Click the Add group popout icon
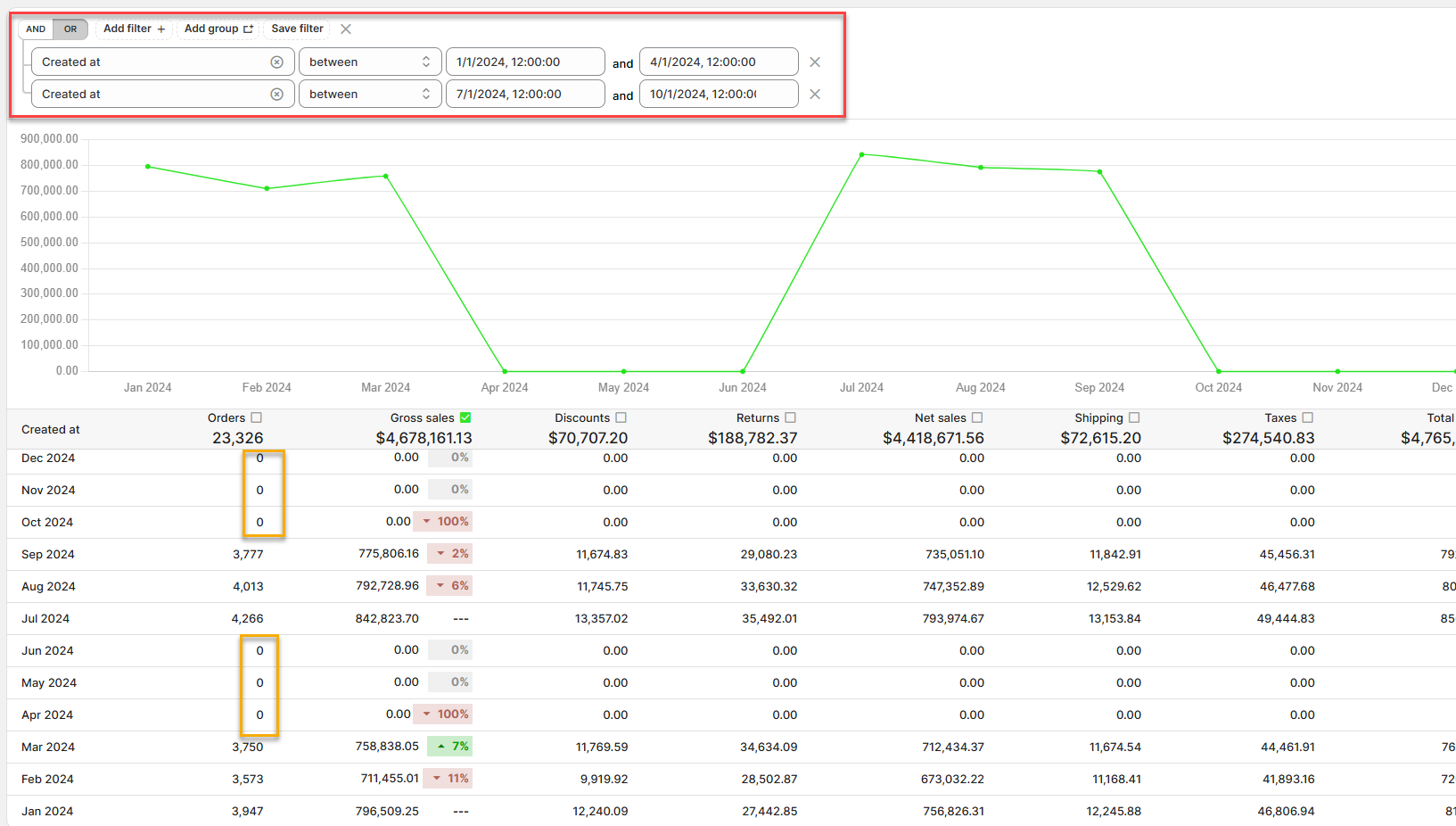 pos(248,29)
